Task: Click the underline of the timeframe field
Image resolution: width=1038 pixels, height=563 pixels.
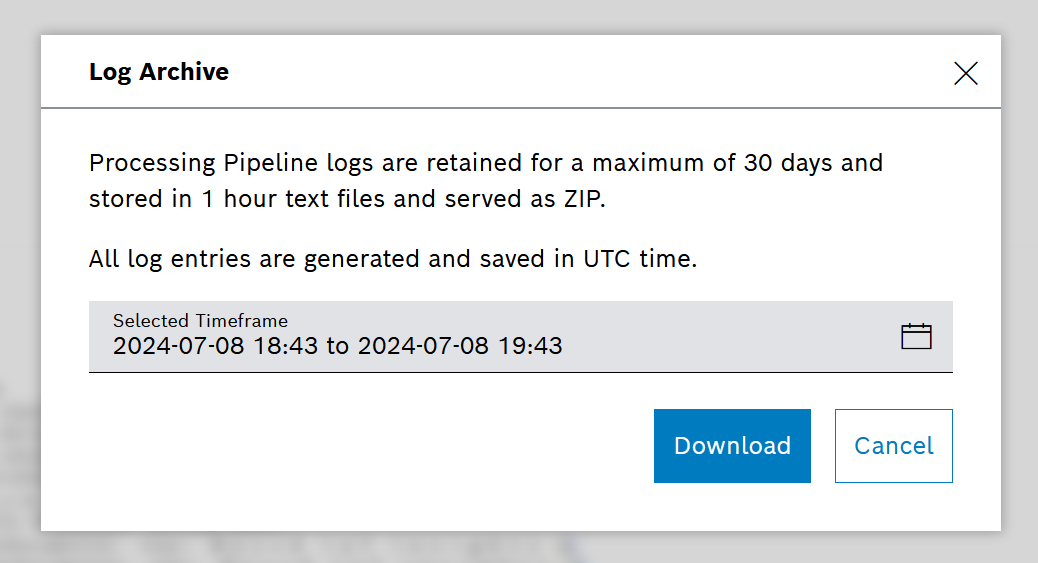Action: (x=520, y=372)
